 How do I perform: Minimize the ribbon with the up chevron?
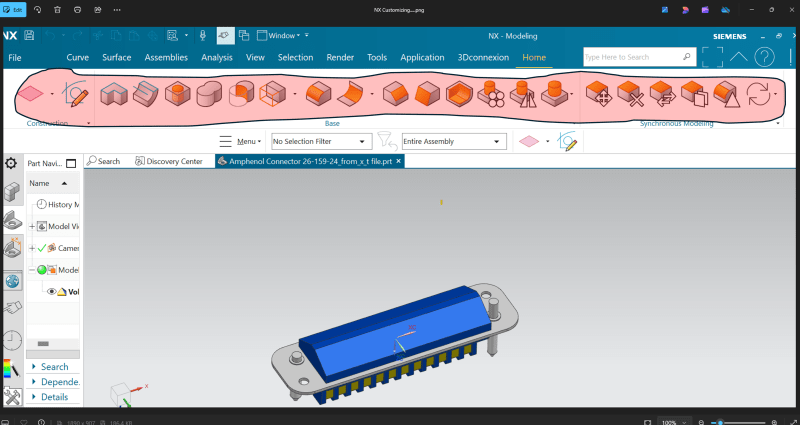pyautogui.click(x=738, y=57)
